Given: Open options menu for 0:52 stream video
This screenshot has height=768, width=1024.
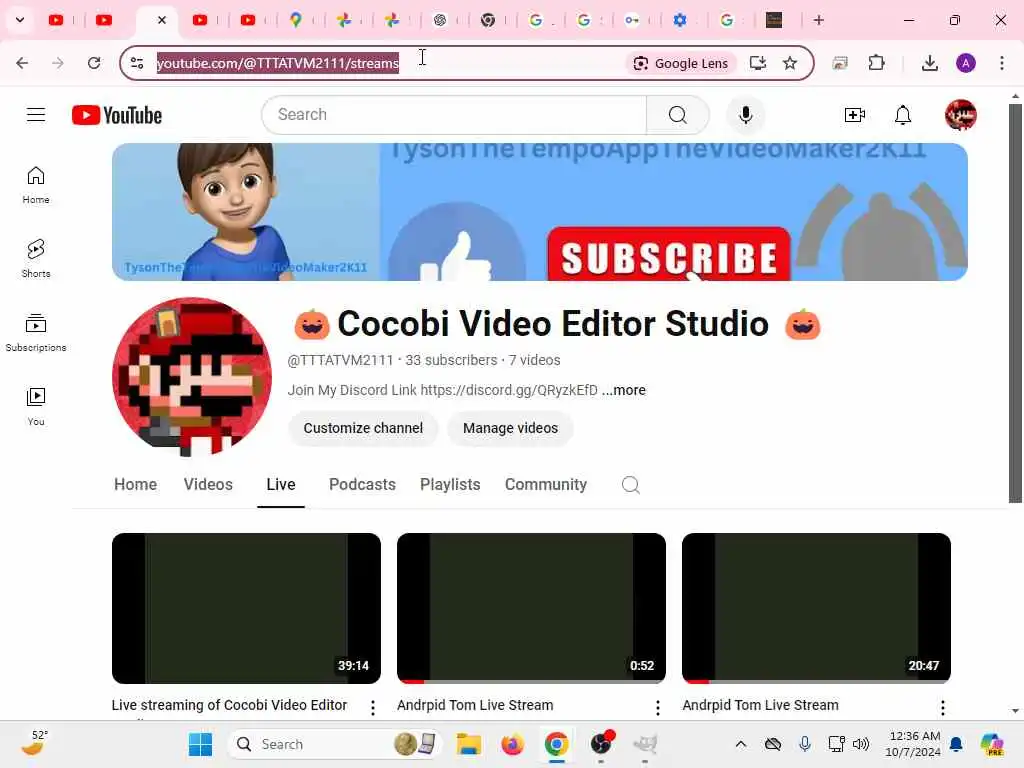Looking at the screenshot, I should (x=658, y=707).
